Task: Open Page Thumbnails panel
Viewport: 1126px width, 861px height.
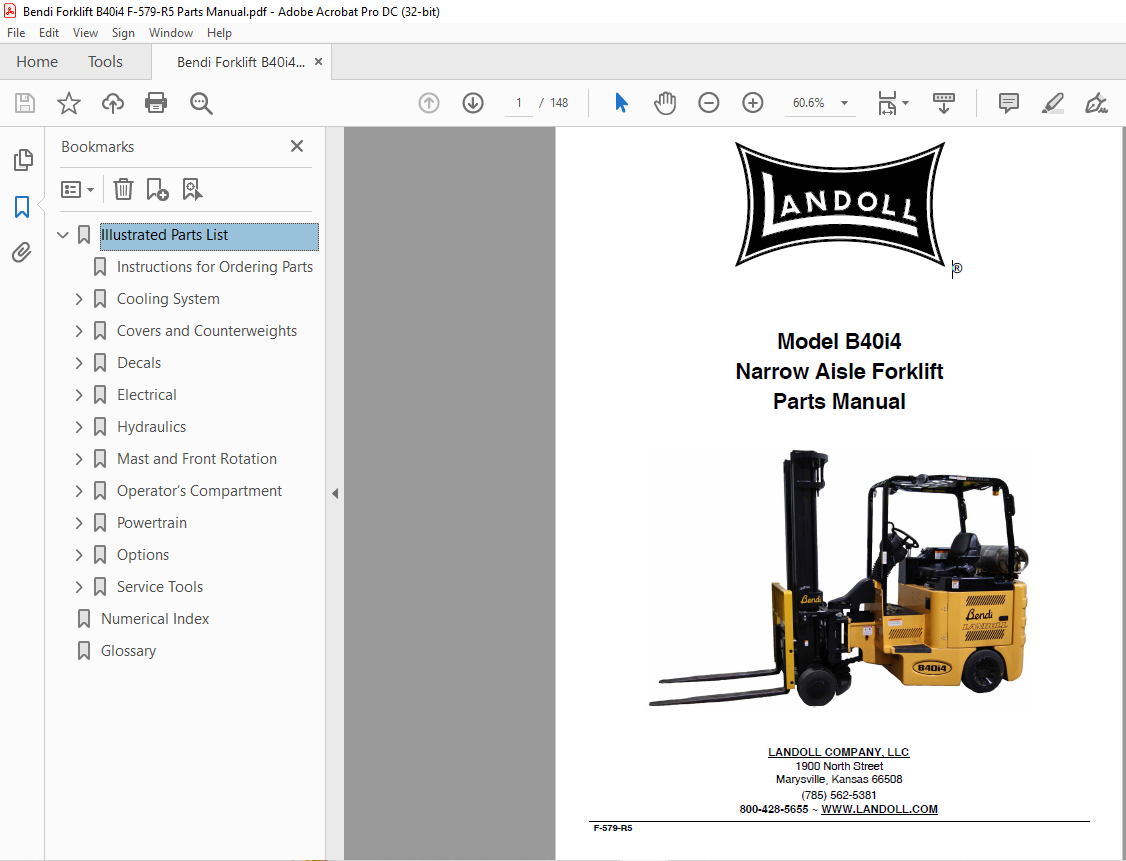Action: pyautogui.click(x=23, y=159)
